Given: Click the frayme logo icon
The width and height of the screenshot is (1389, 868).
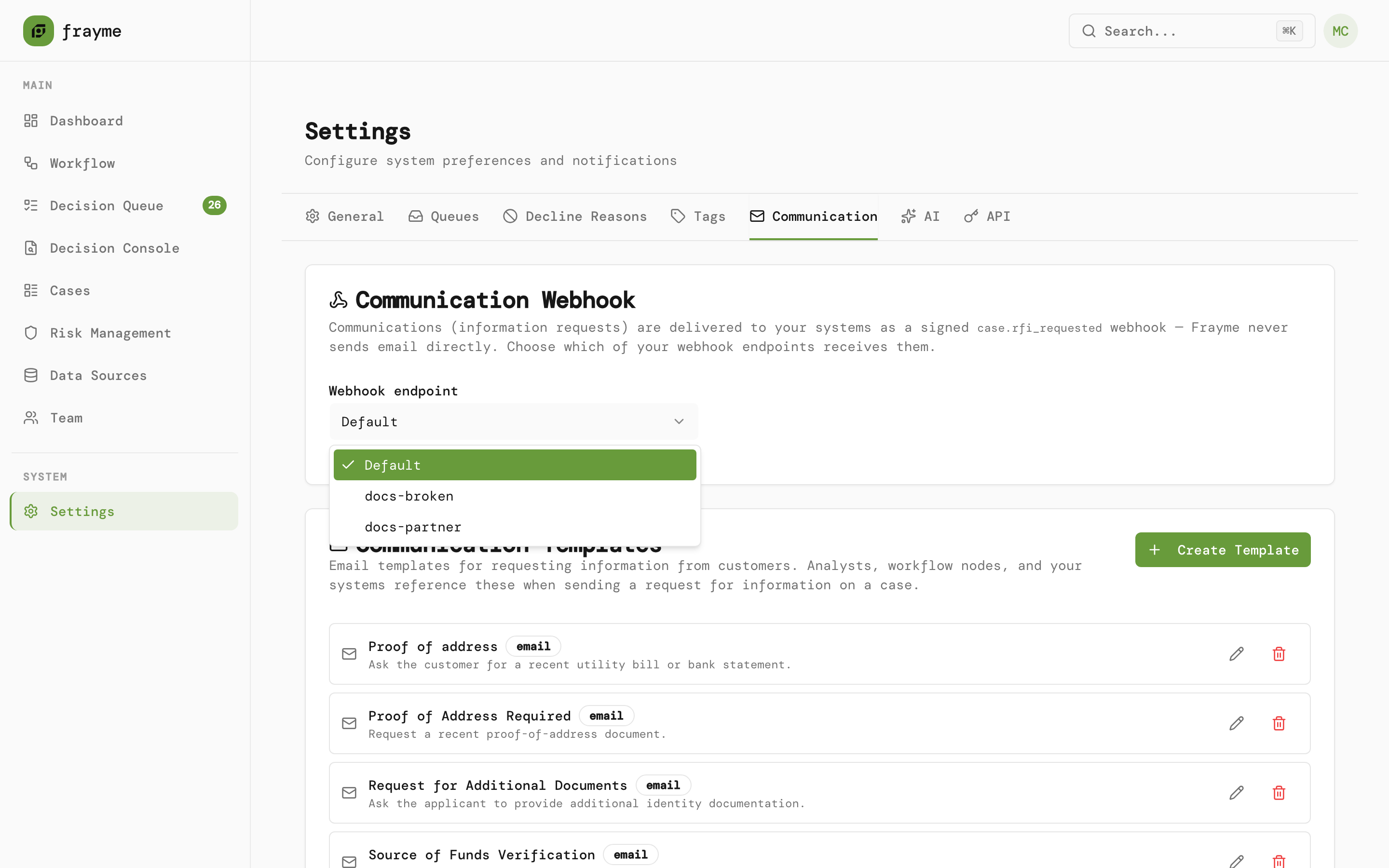Looking at the screenshot, I should (39, 31).
